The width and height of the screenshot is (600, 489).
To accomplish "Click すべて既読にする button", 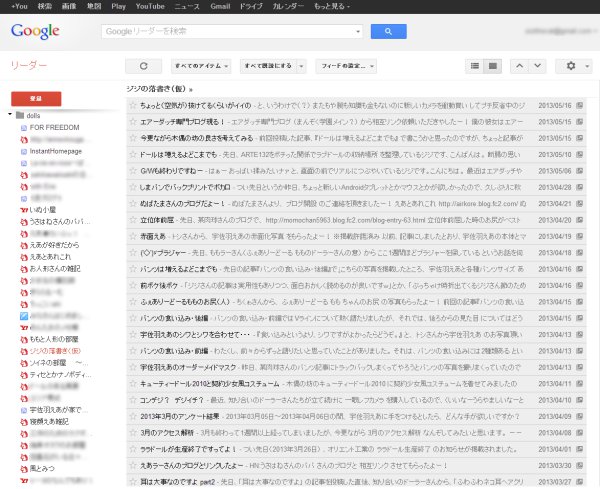I will (268, 66).
